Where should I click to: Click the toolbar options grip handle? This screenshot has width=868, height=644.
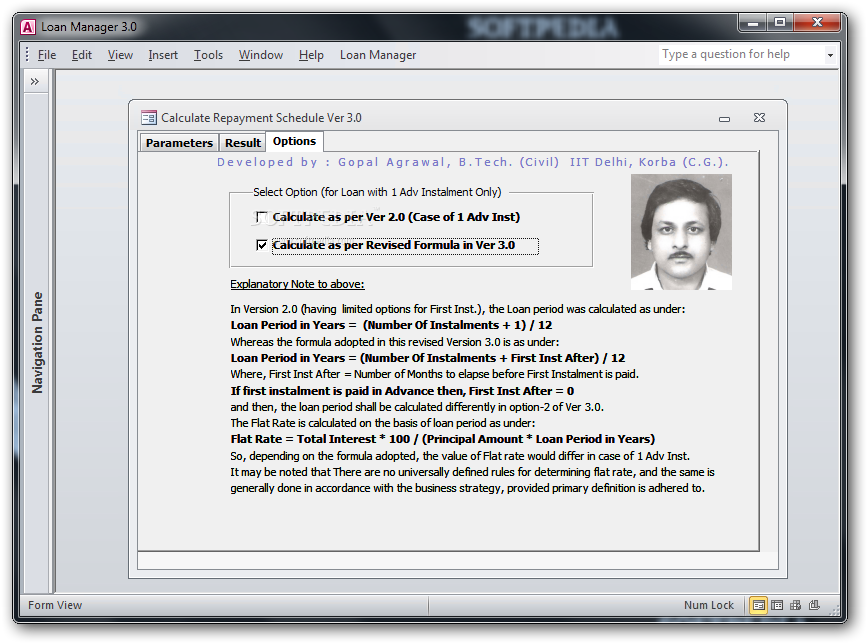(27, 54)
